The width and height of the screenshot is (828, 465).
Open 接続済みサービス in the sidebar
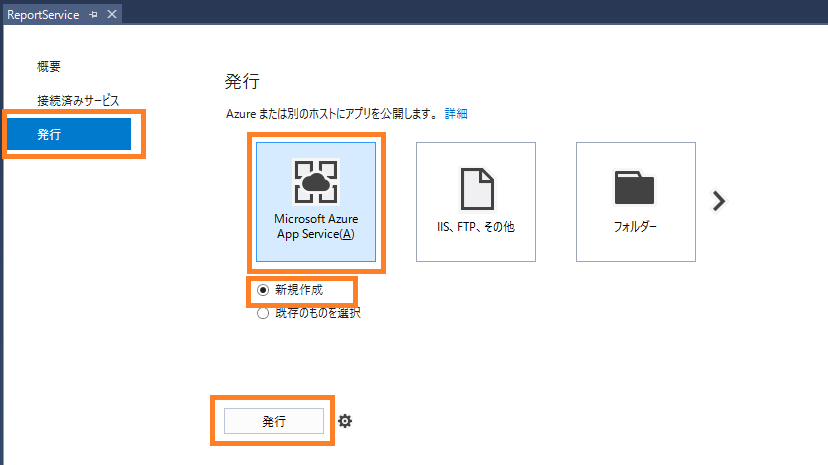pos(78,100)
